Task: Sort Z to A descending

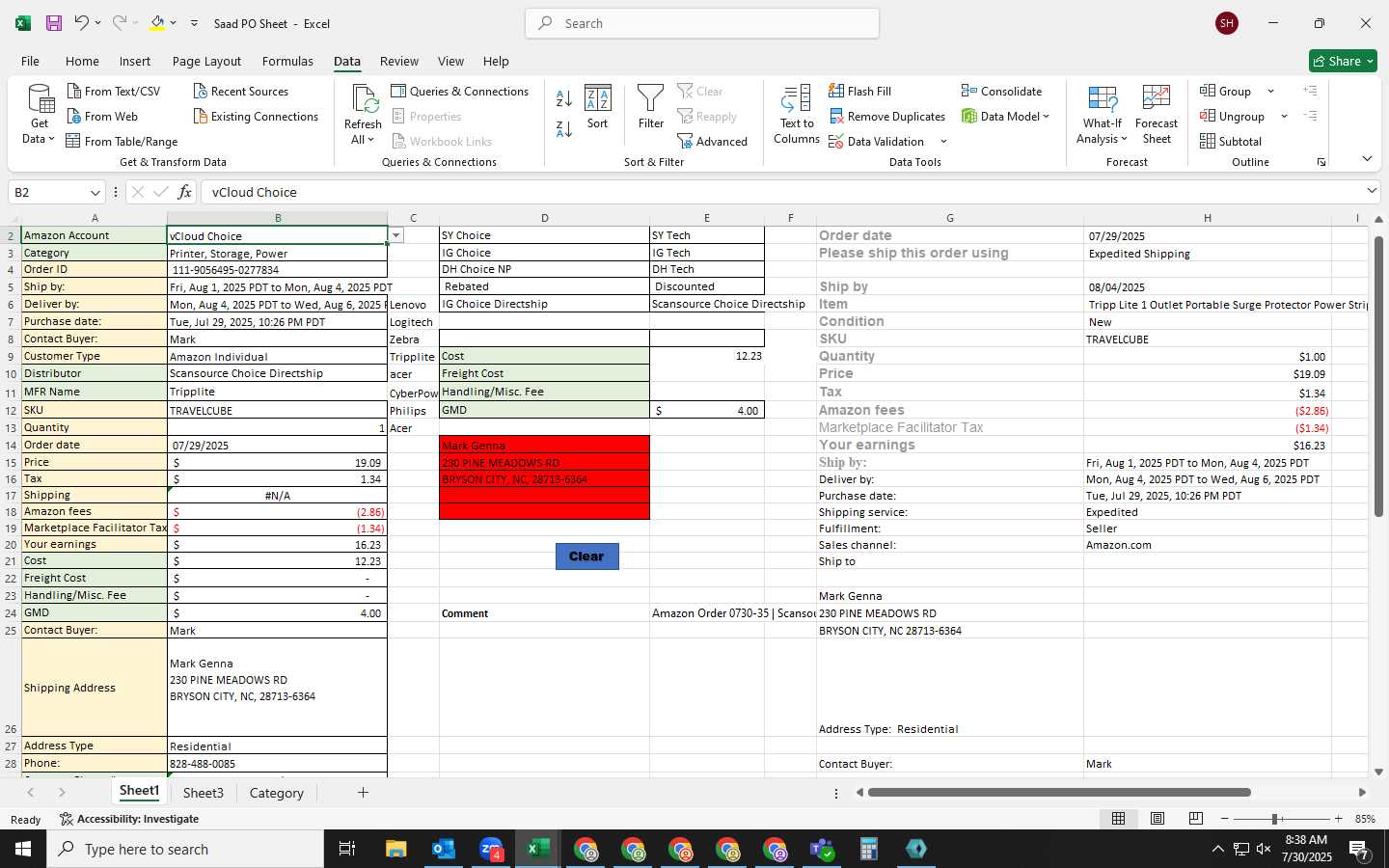Action: click(x=564, y=128)
